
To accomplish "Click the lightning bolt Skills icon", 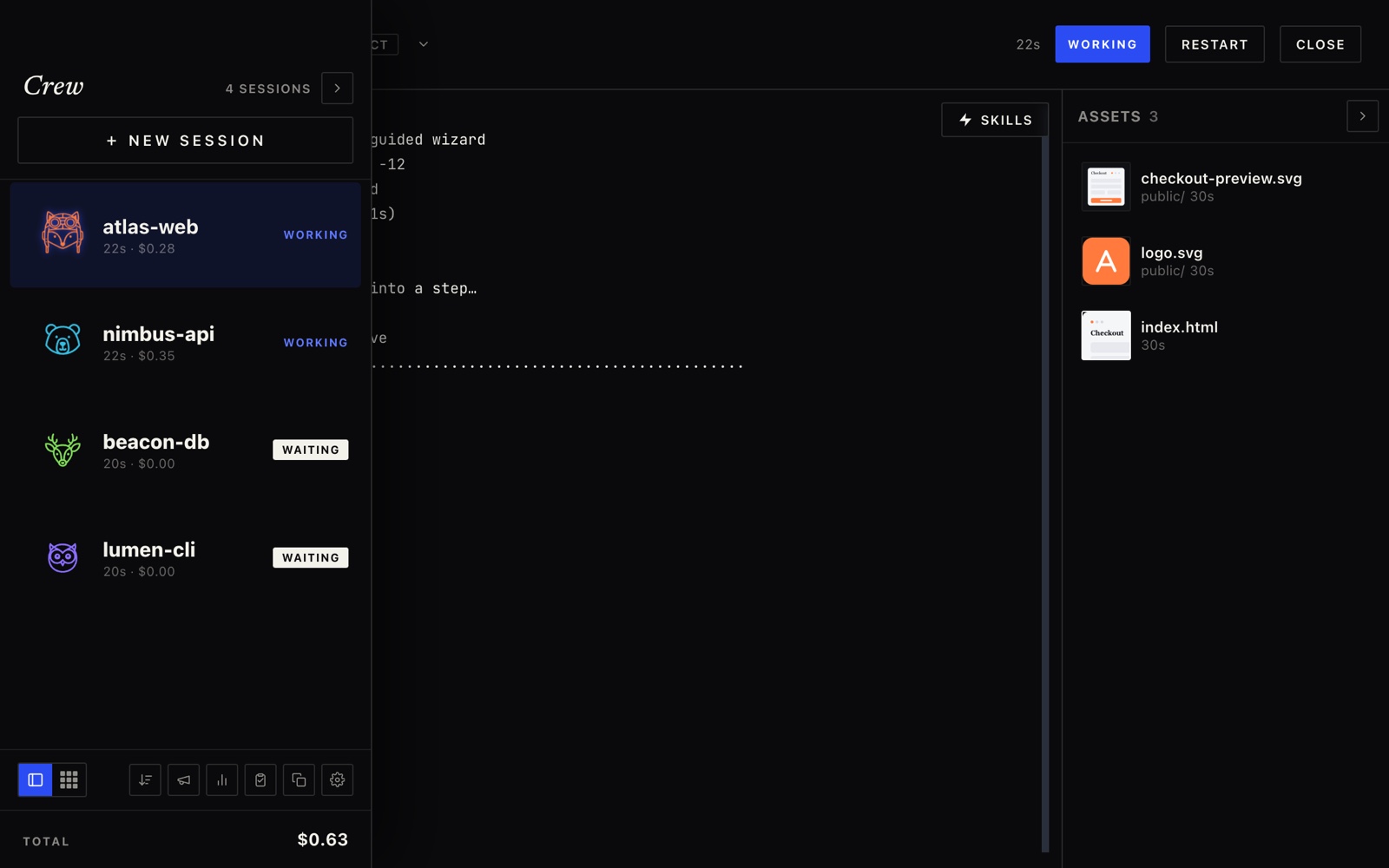I will click(x=965, y=120).
